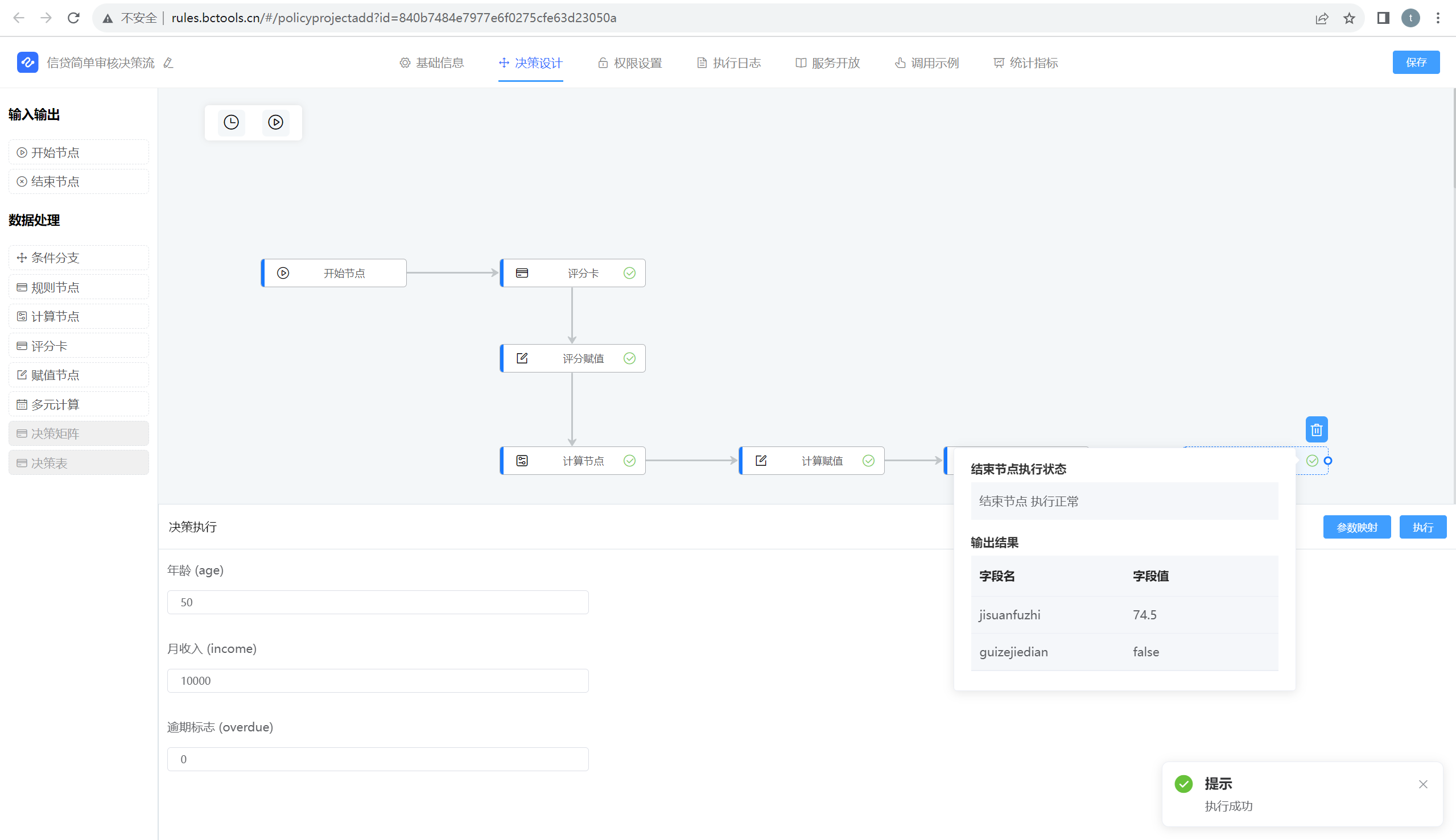
Task: Click guizejiedian field name cell
Action: (1013, 652)
